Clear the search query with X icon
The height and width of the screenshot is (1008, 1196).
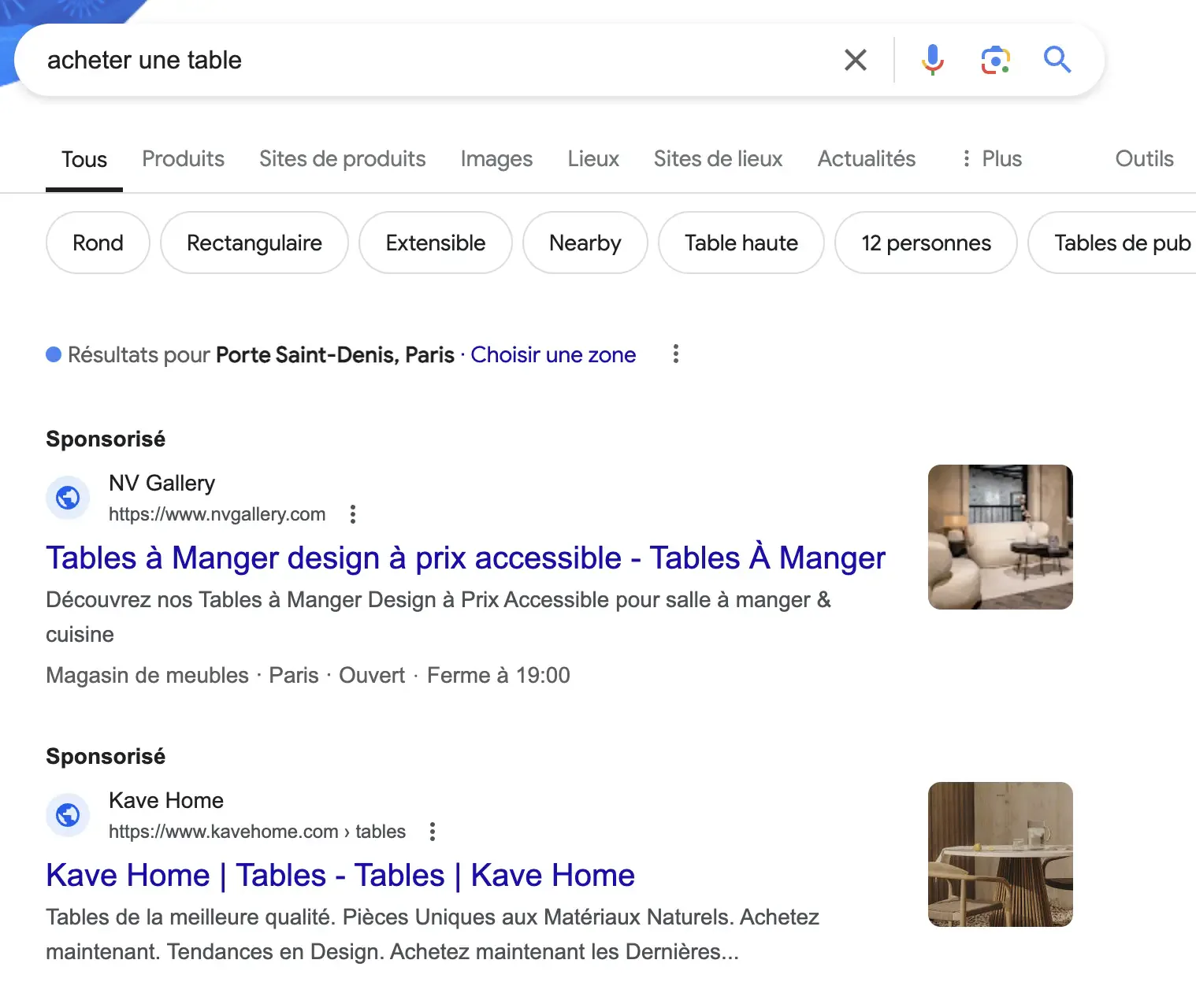(855, 60)
